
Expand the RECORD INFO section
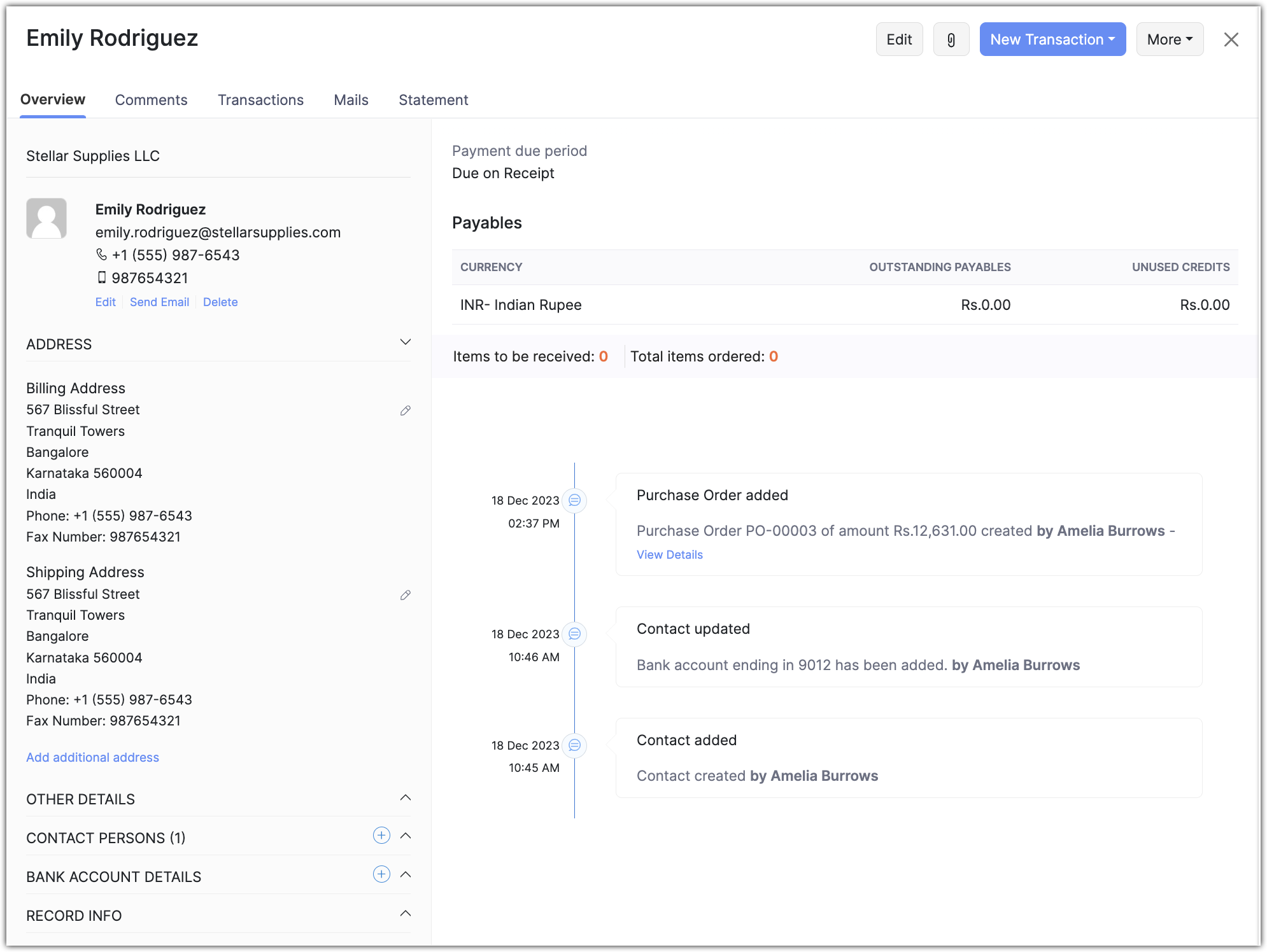tap(405, 914)
